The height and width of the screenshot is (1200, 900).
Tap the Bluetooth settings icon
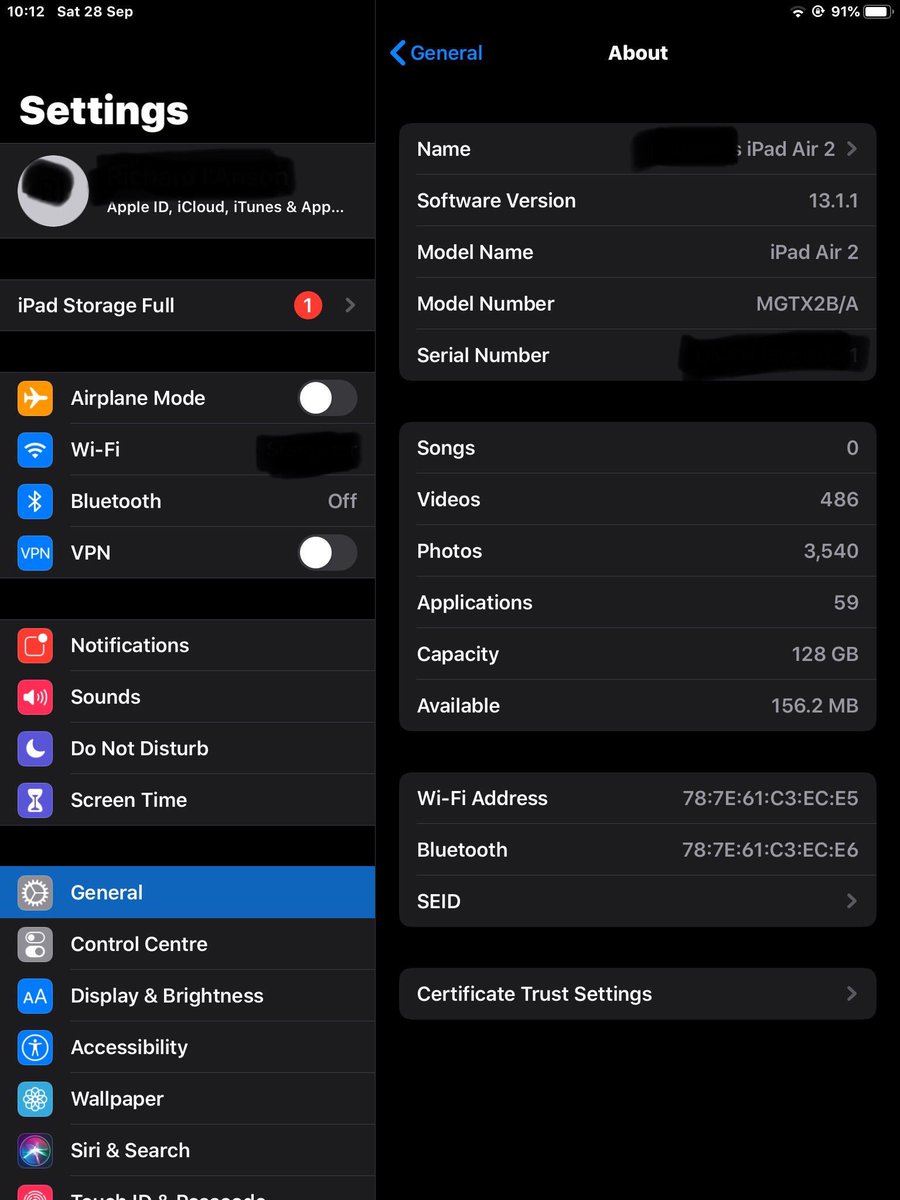click(x=35, y=501)
